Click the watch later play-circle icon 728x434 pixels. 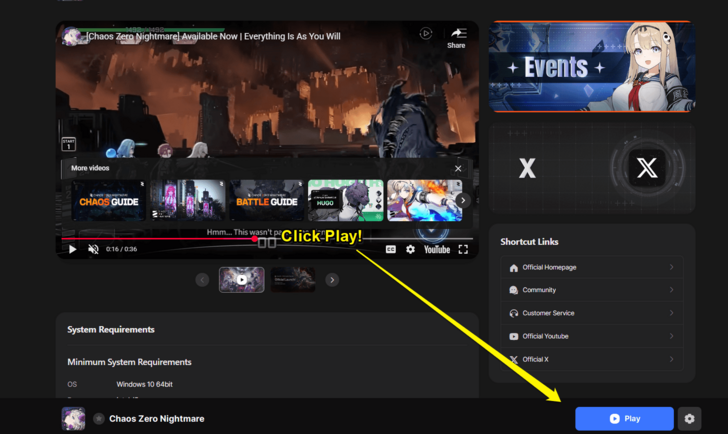click(x=426, y=33)
